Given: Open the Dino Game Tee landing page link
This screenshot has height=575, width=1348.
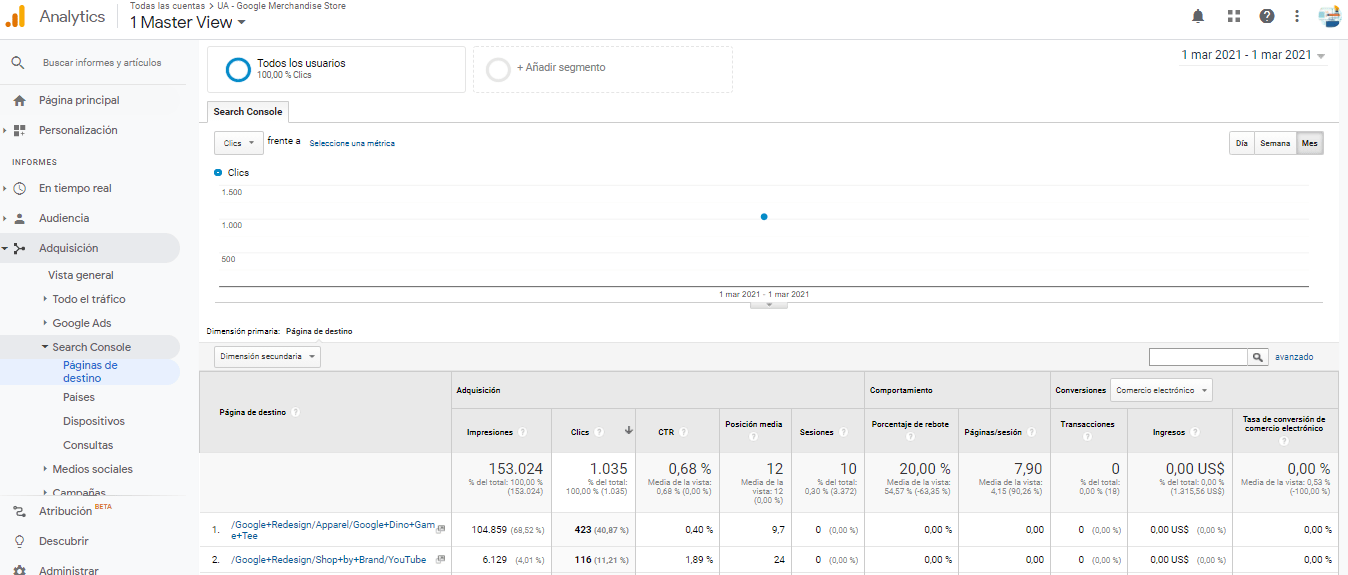Looking at the screenshot, I should coord(333,530).
